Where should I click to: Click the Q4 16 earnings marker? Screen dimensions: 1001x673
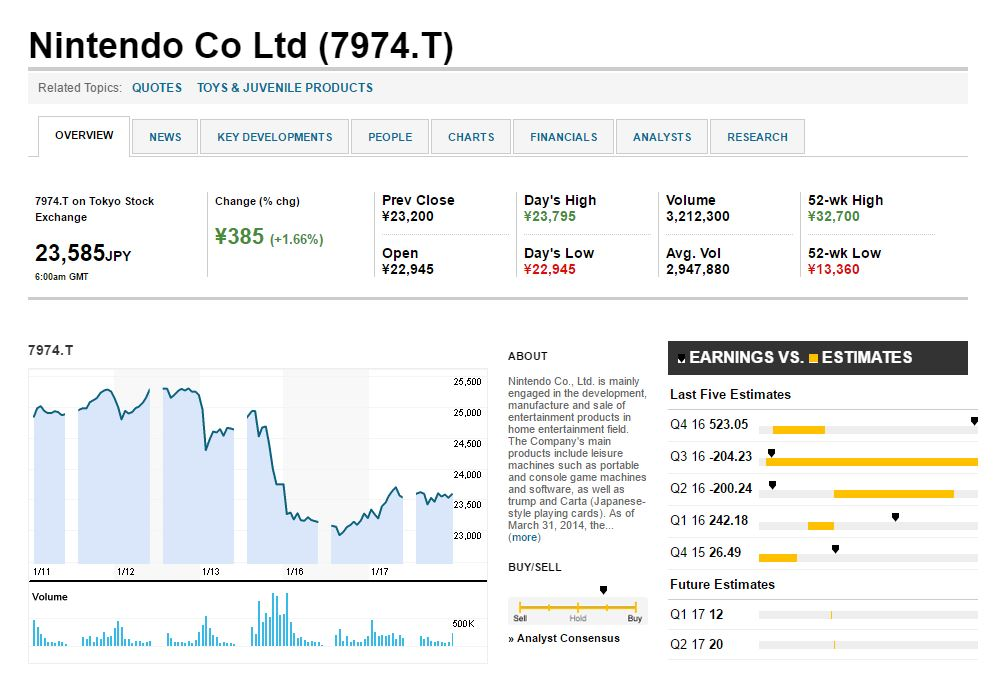(974, 422)
